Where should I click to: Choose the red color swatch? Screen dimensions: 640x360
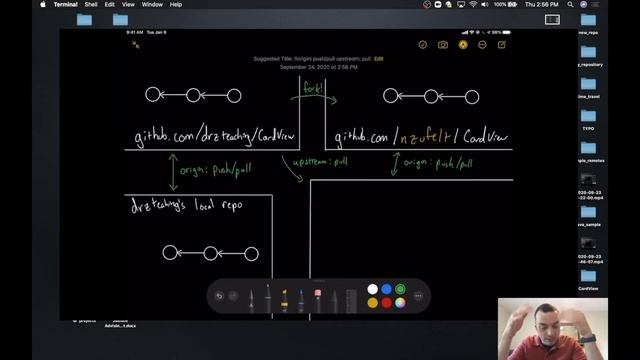(x=387, y=303)
